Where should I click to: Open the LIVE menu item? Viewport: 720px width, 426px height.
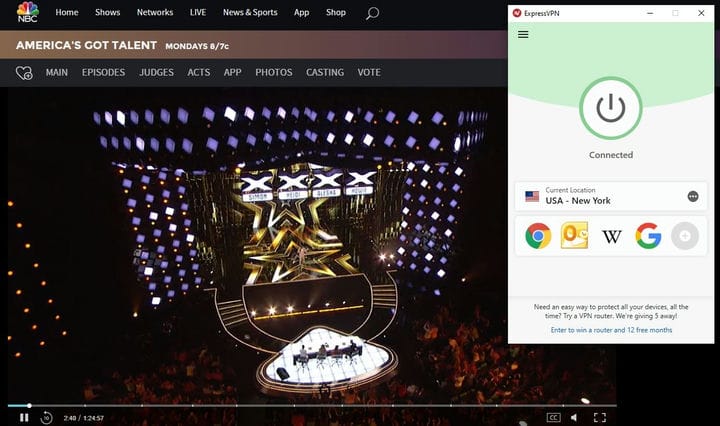click(x=198, y=12)
